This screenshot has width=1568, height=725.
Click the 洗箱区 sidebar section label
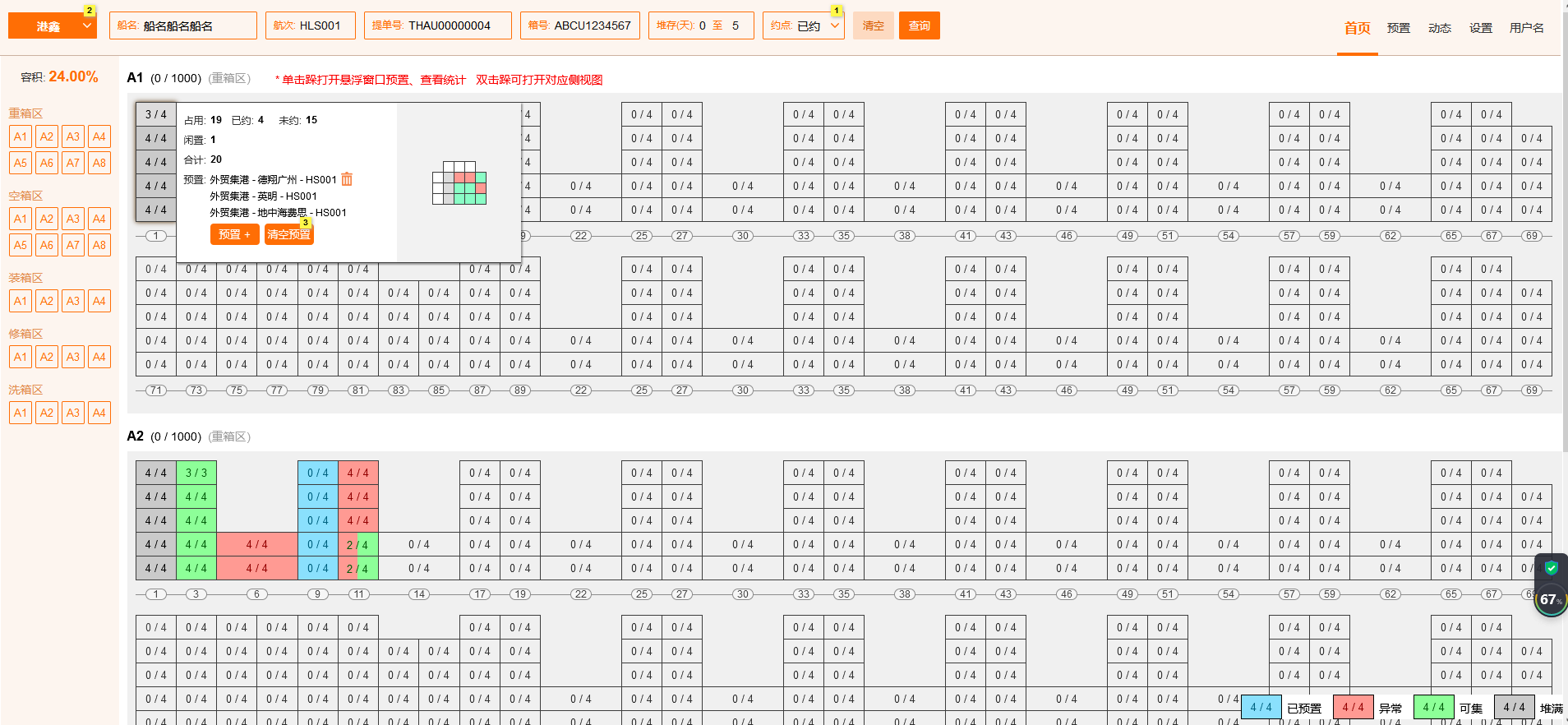point(25,390)
